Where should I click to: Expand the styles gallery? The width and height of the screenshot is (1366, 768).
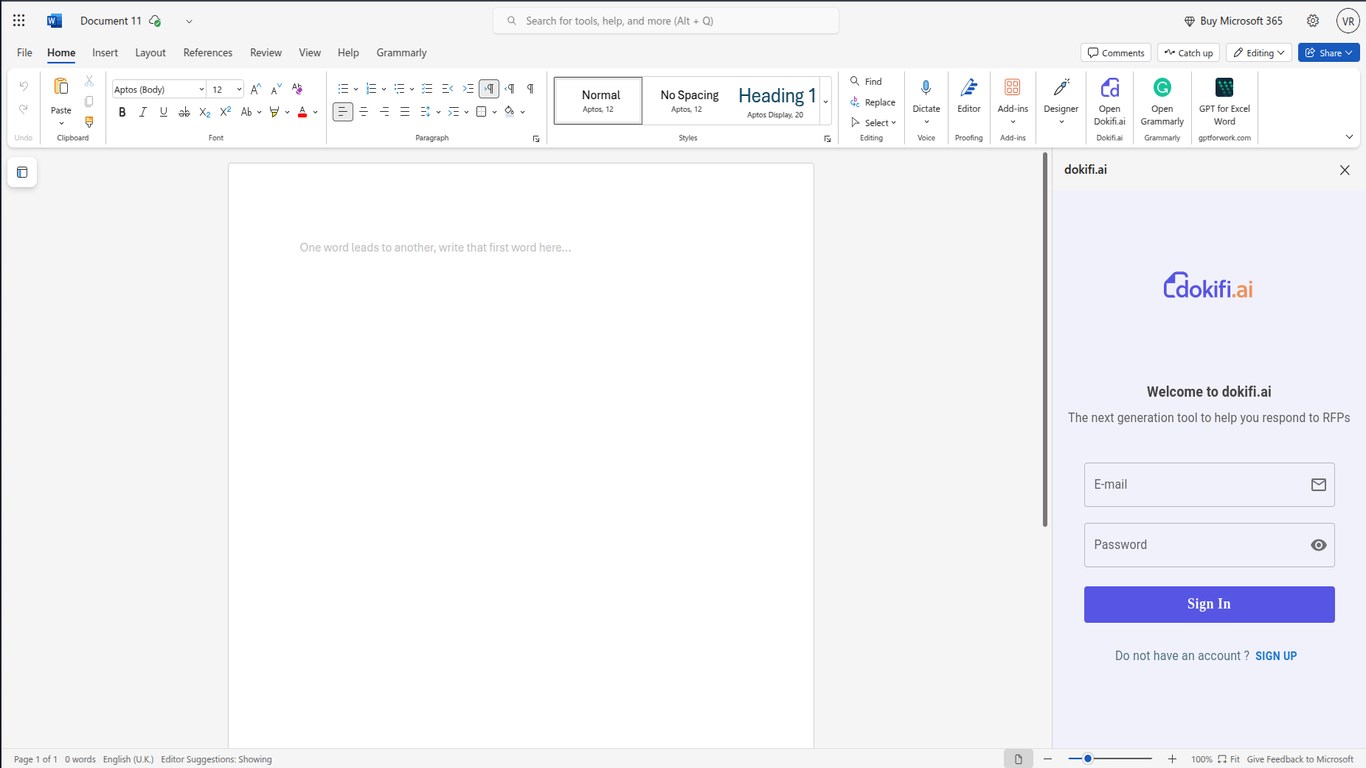coord(825,101)
